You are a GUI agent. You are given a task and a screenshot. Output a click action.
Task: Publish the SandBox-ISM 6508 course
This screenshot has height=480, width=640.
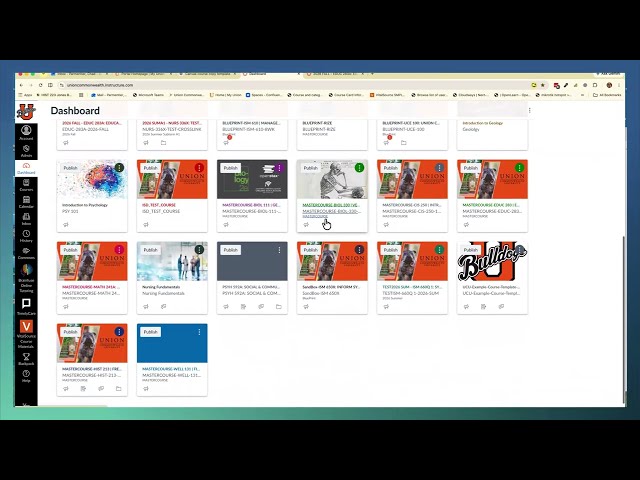pos(310,250)
